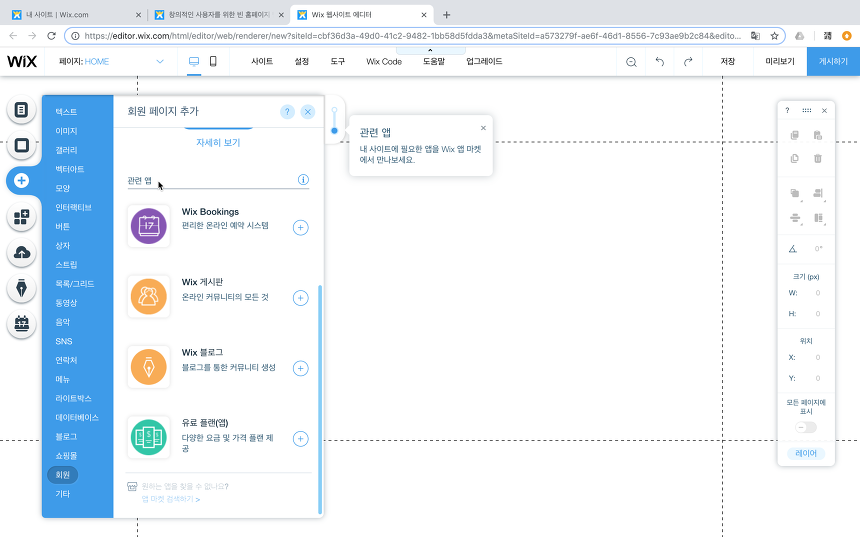The width and height of the screenshot is (860, 537).
Task: Open the 업그레이드 menu
Action: [x=484, y=61]
